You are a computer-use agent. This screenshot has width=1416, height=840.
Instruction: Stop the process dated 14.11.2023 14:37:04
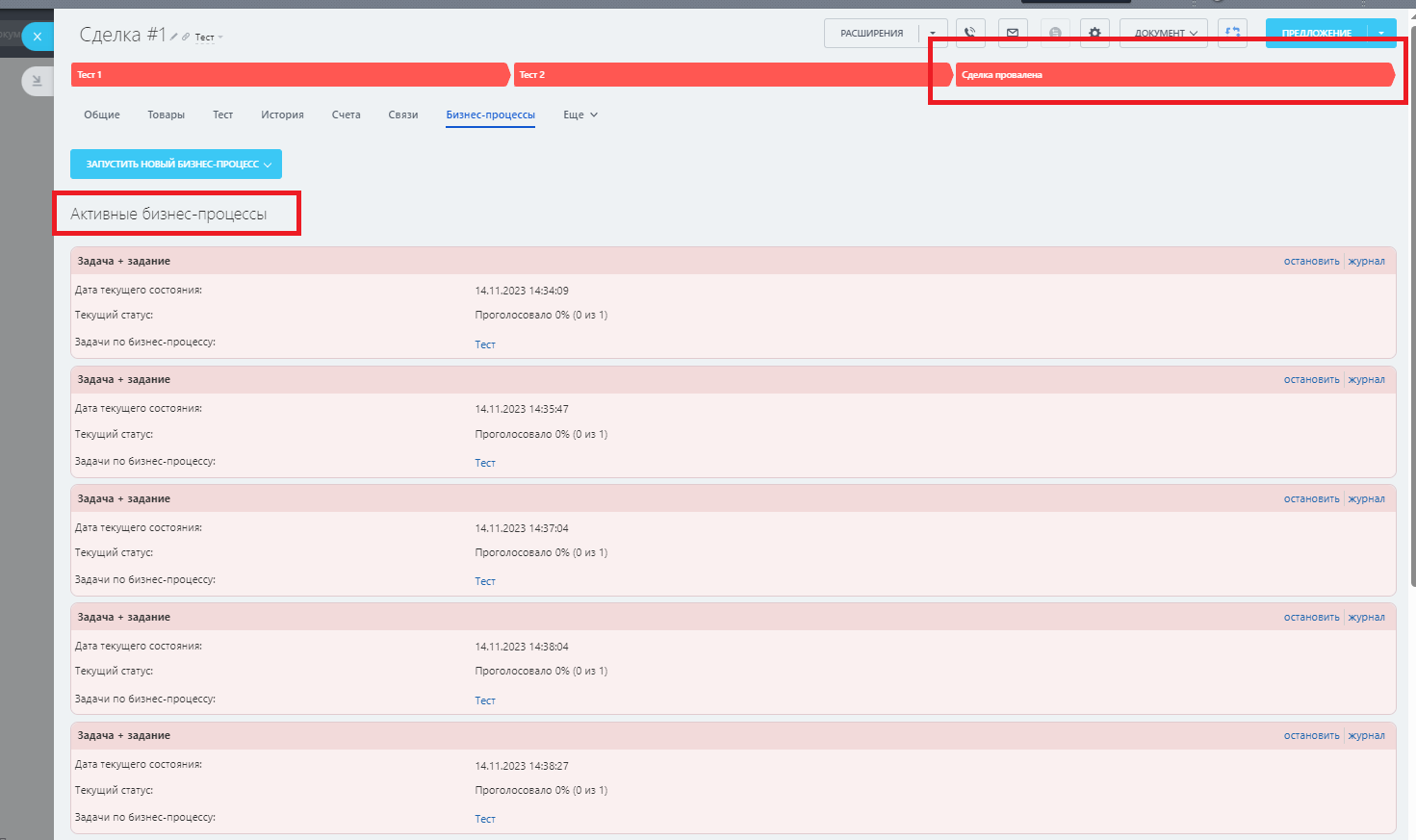[1311, 499]
